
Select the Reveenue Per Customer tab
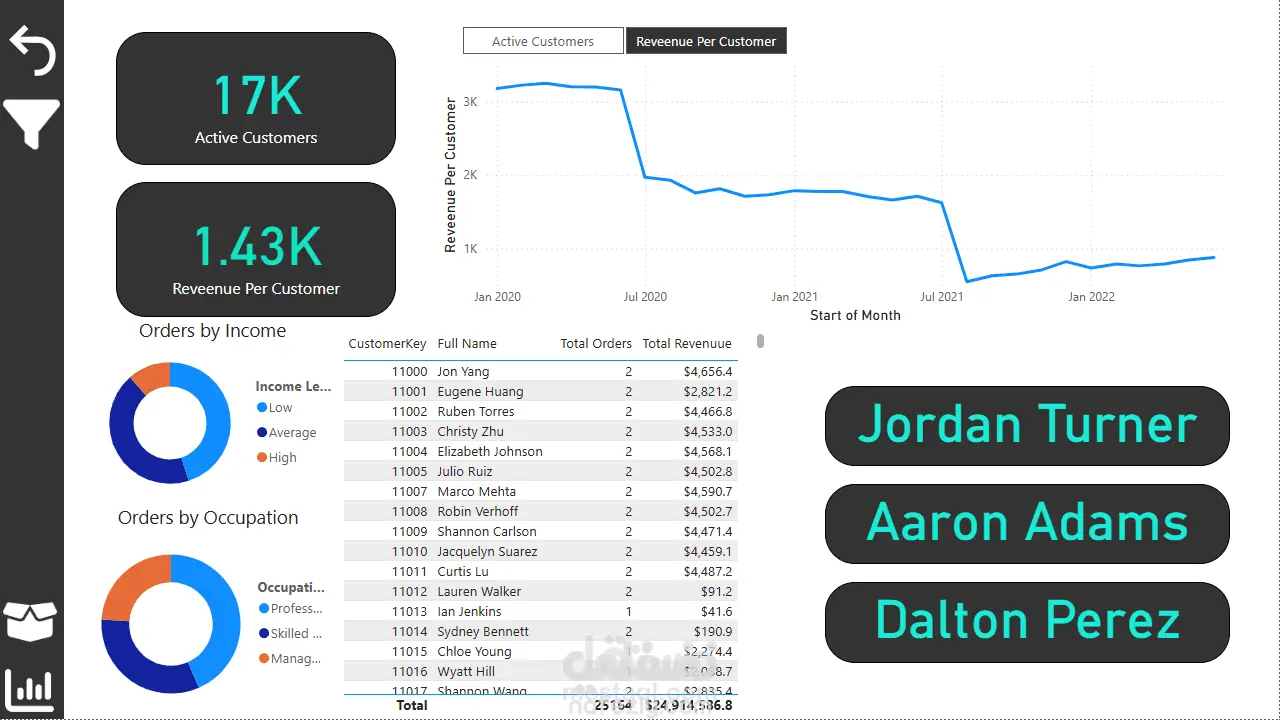click(x=706, y=41)
